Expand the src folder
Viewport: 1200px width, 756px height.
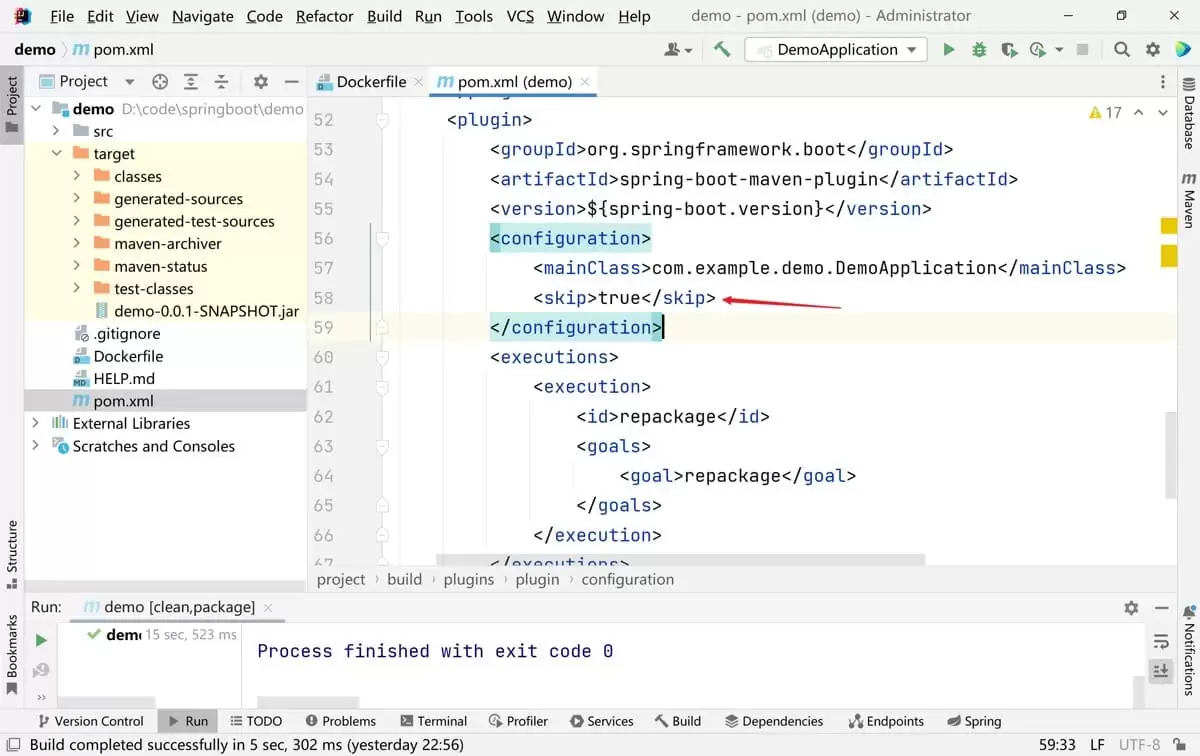pyautogui.click(x=57, y=131)
